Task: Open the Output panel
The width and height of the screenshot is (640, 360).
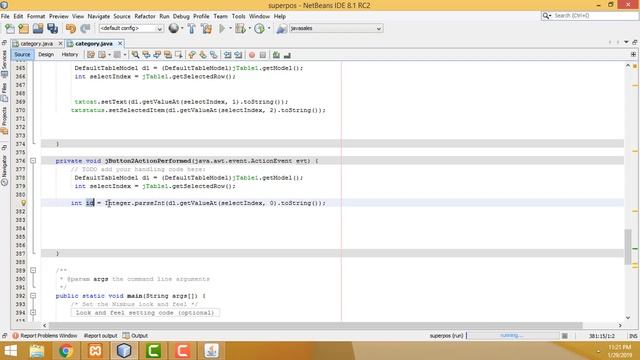Action: click(136, 336)
